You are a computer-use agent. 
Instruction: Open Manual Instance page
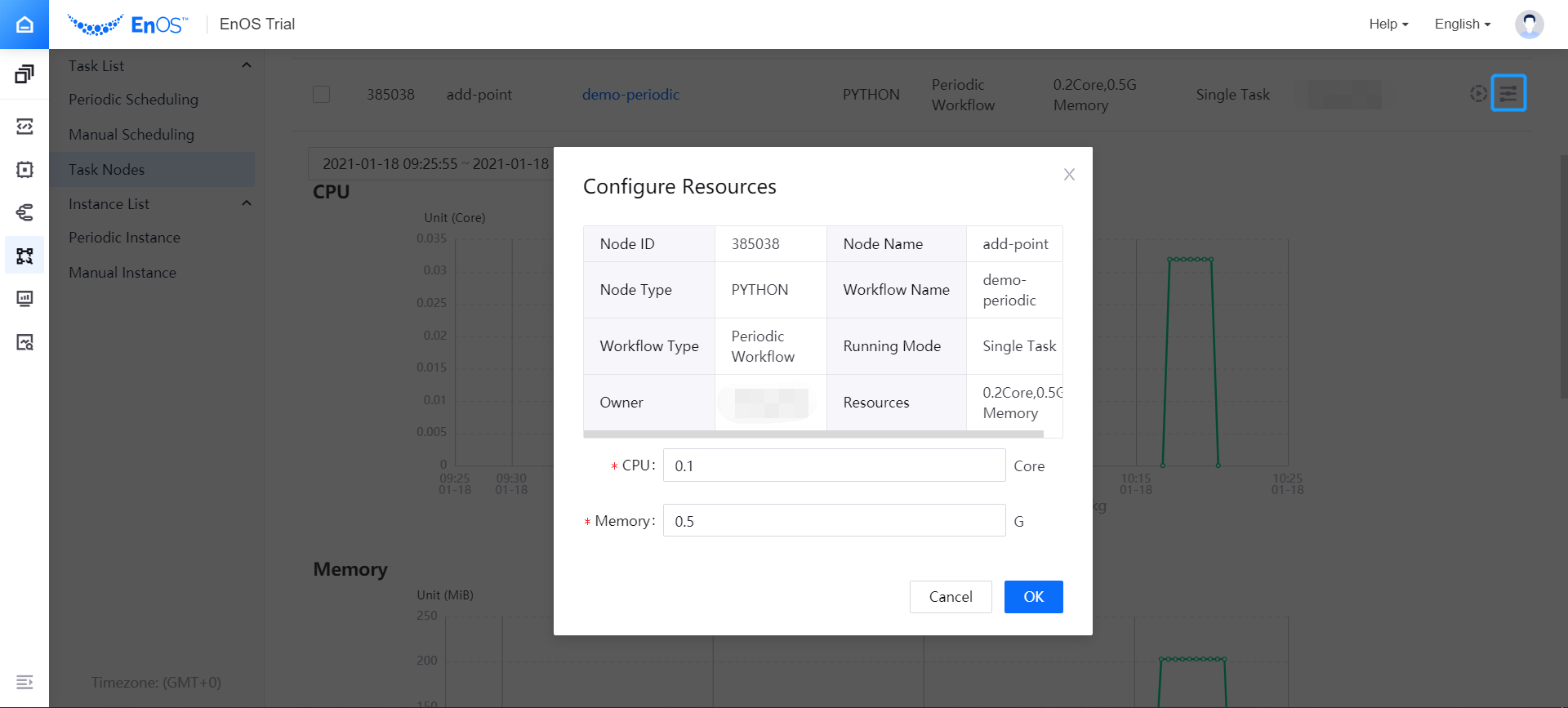click(x=122, y=273)
